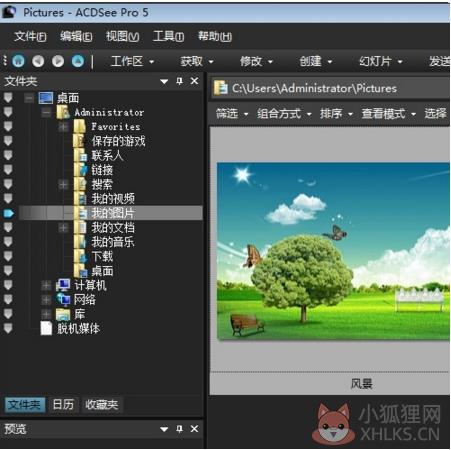Viewport: 451px width, 450px height.
Task: Open the 工作区 dropdown
Action: pos(132,61)
